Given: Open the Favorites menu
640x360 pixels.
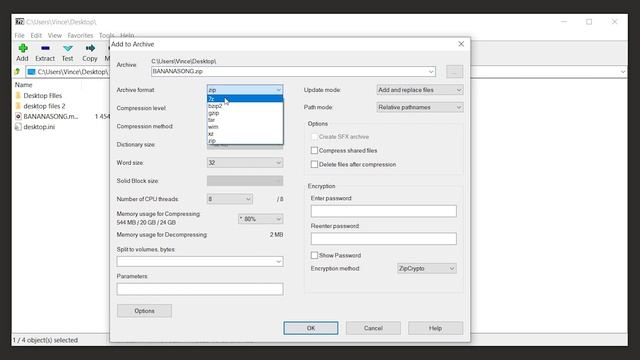Looking at the screenshot, I should point(80,36).
